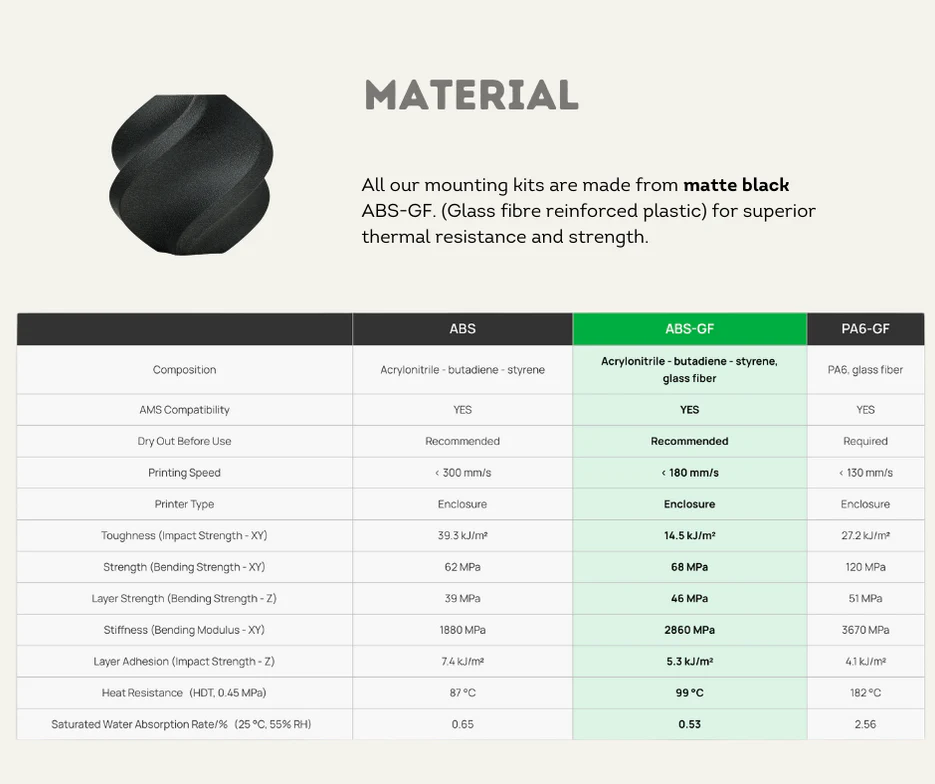Click the Printing Speed row label
Viewport: 935px width, 784px height.
click(x=184, y=473)
